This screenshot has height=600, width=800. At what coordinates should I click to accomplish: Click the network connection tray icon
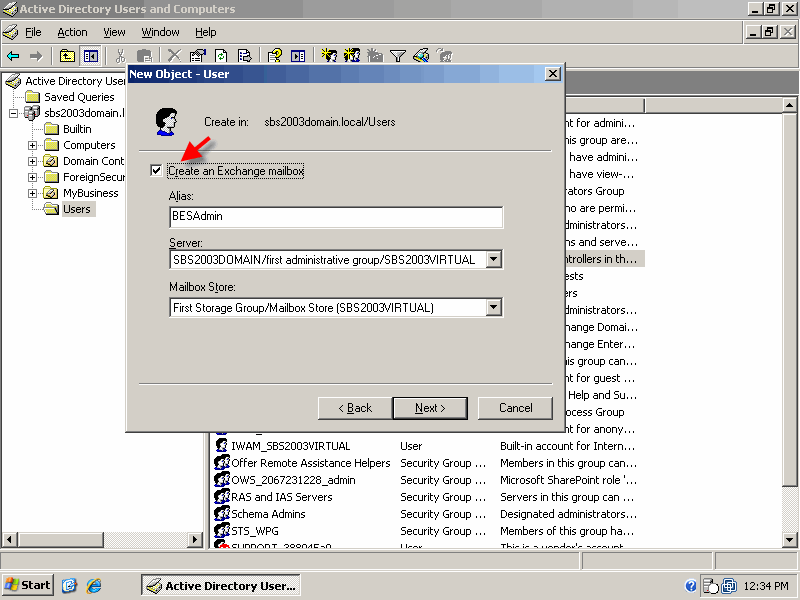(x=730, y=586)
